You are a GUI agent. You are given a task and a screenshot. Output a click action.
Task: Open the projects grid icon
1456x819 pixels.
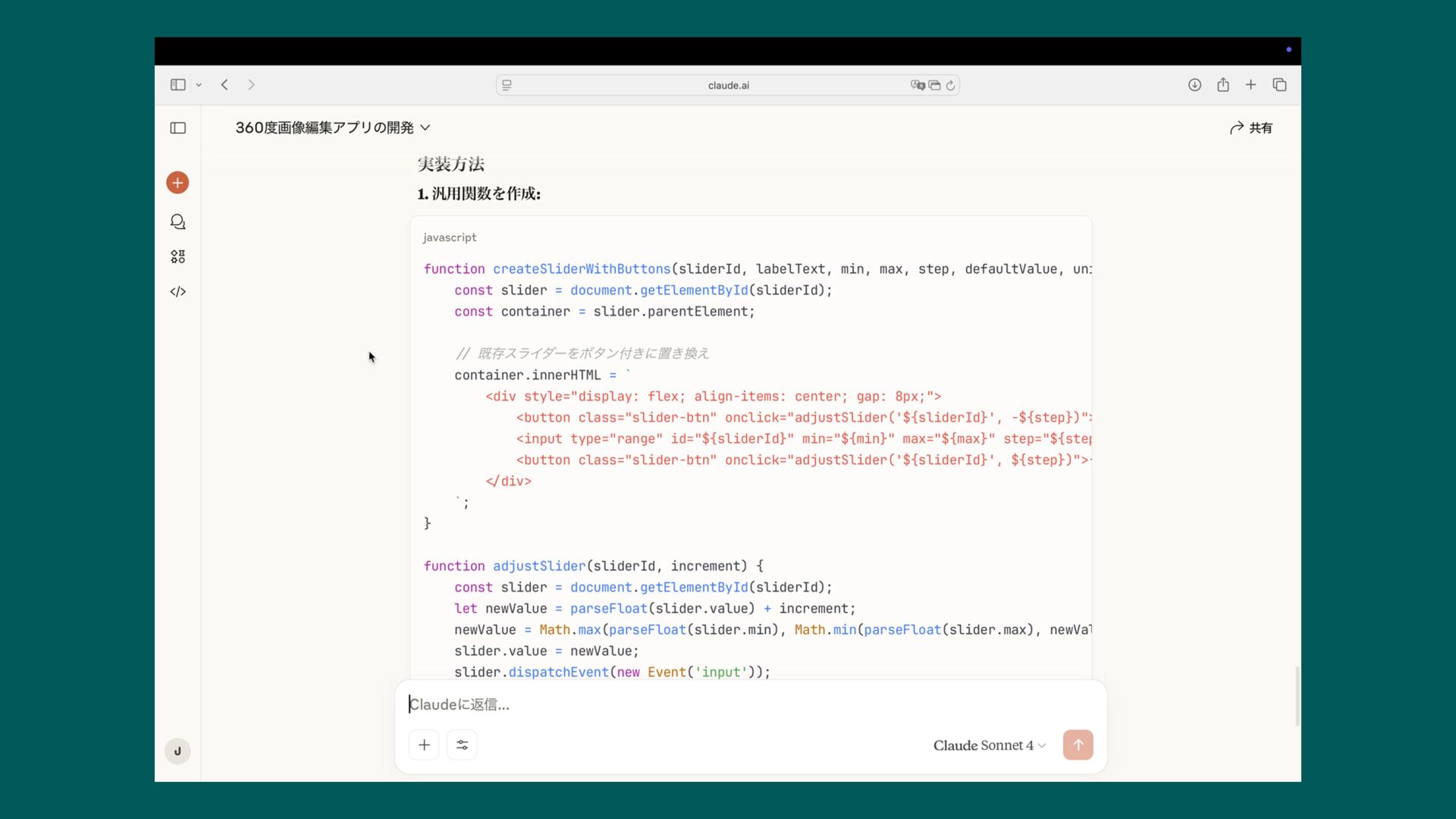click(177, 257)
